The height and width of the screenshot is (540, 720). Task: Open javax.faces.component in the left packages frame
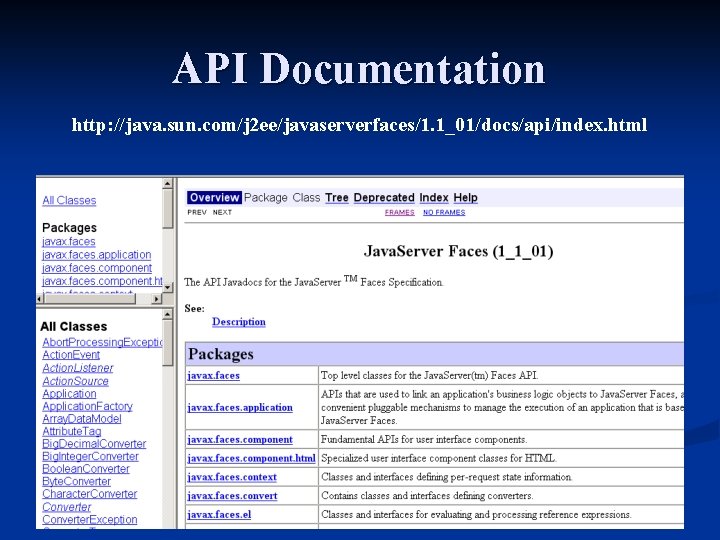(97, 268)
